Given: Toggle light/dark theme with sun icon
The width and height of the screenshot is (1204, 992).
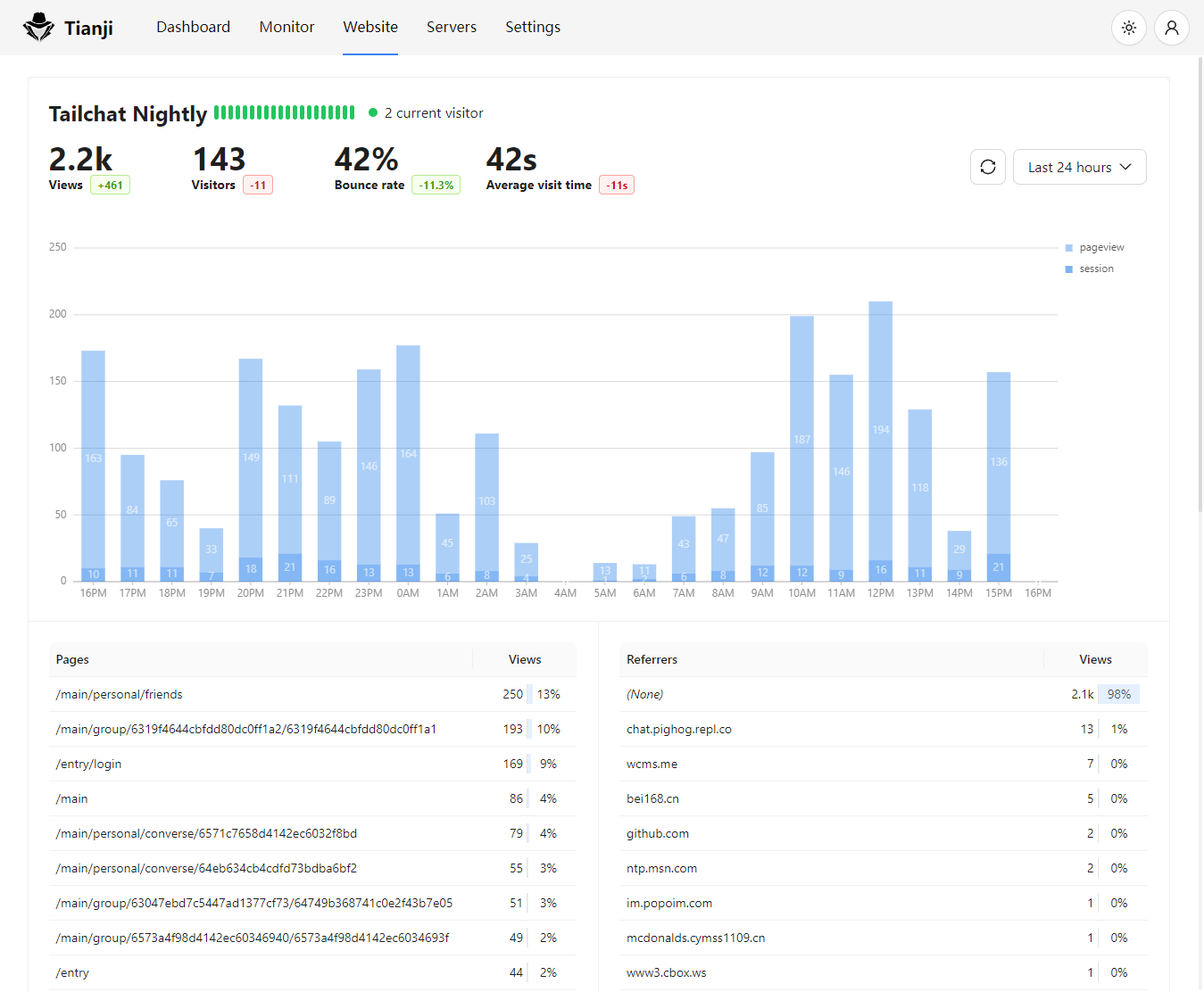Looking at the screenshot, I should (1128, 27).
